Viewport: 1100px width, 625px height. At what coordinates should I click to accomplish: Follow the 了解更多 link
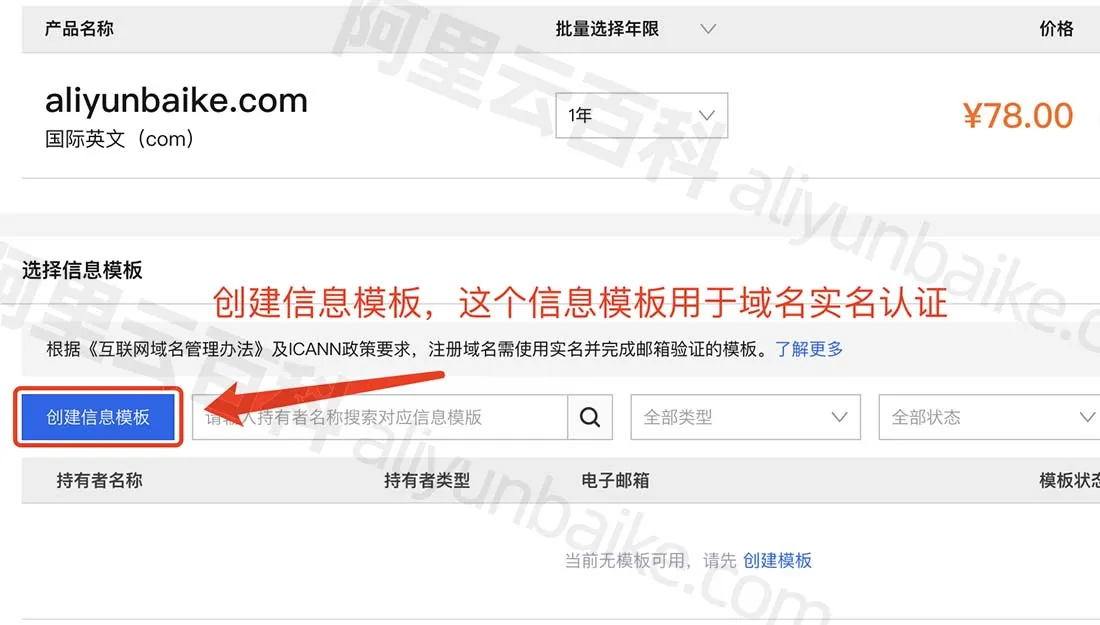tap(809, 349)
